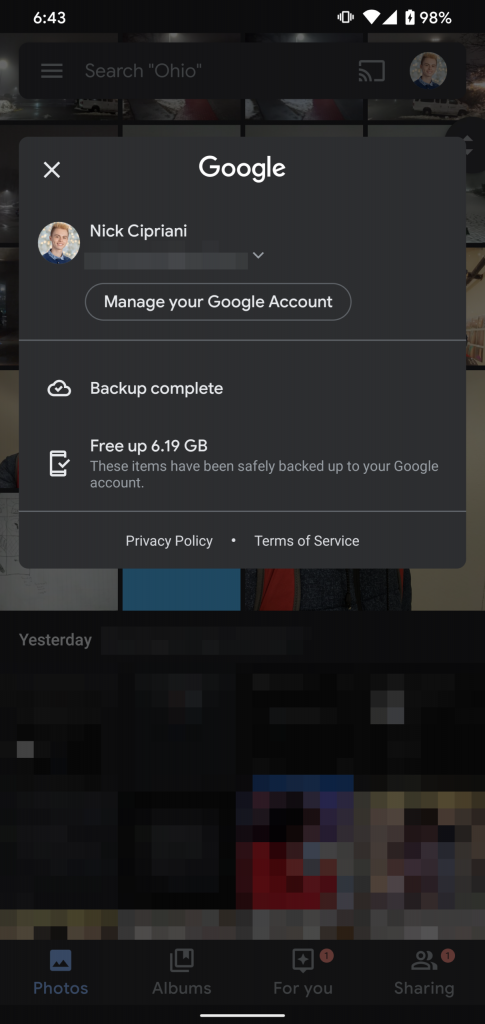The height and width of the screenshot is (1024, 485).
Task: Select the Backup complete entry
Action: (x=242, y=389)
